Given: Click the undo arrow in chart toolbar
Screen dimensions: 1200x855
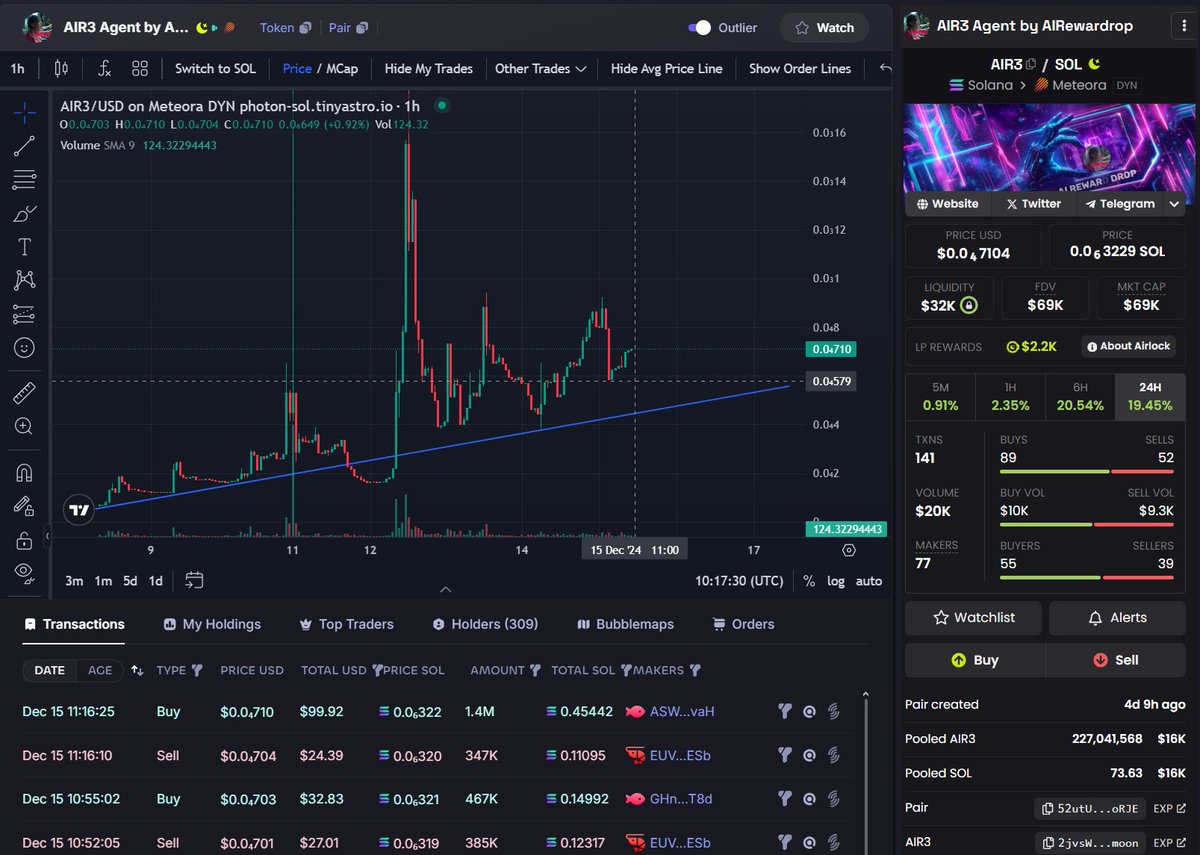Looking at the screenshot, I should pos(884,68).
